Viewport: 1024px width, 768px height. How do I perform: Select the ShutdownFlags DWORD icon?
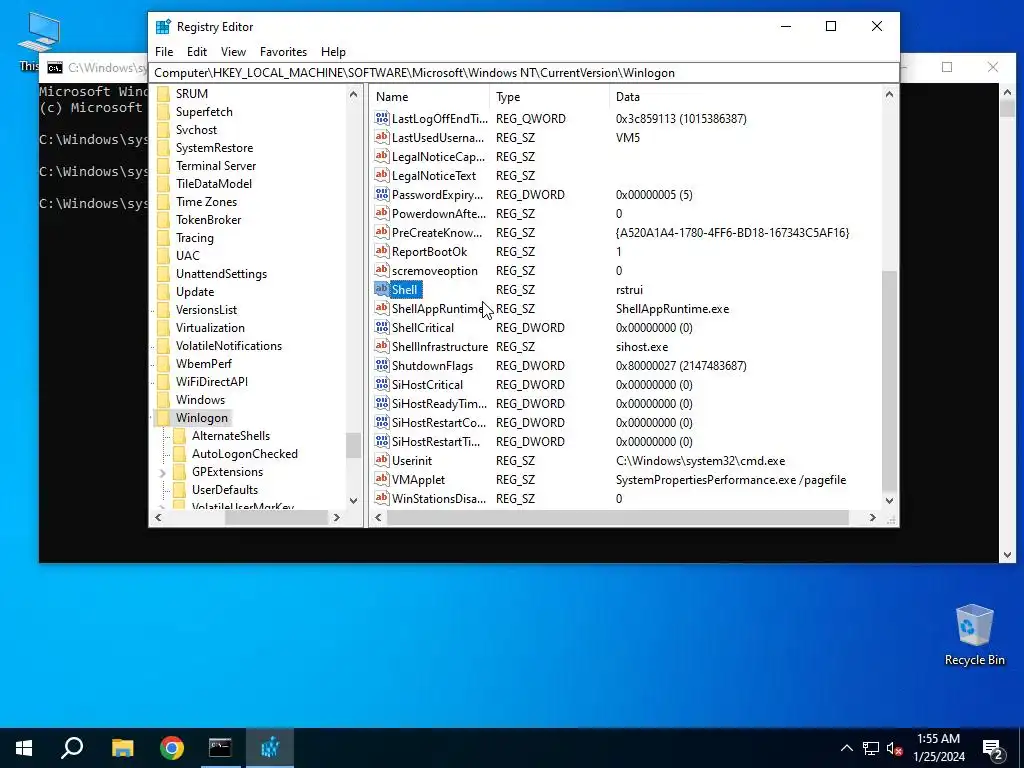click(382, 366)
